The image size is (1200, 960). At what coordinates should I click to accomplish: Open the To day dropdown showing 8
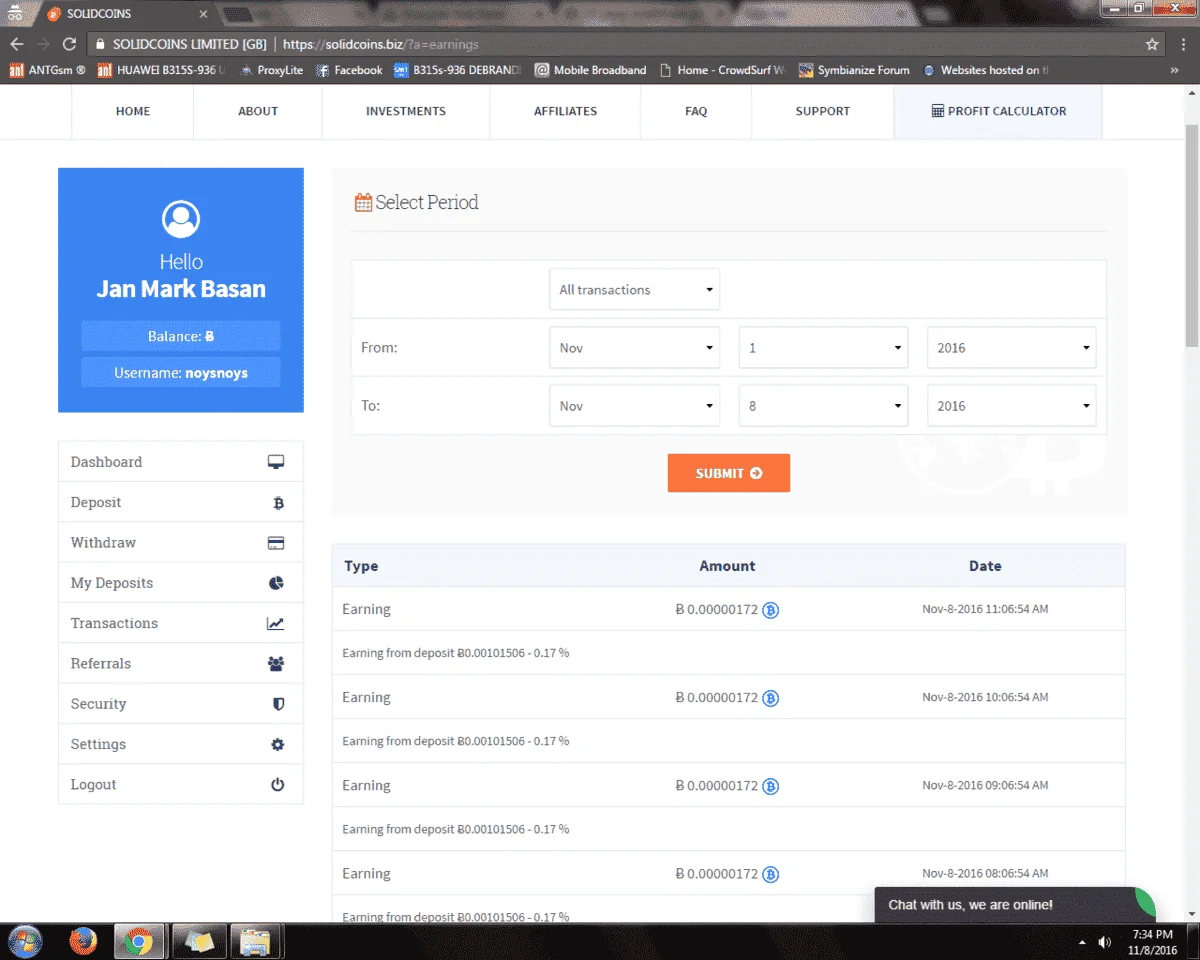pyautogui.click(x=823, y=406)
